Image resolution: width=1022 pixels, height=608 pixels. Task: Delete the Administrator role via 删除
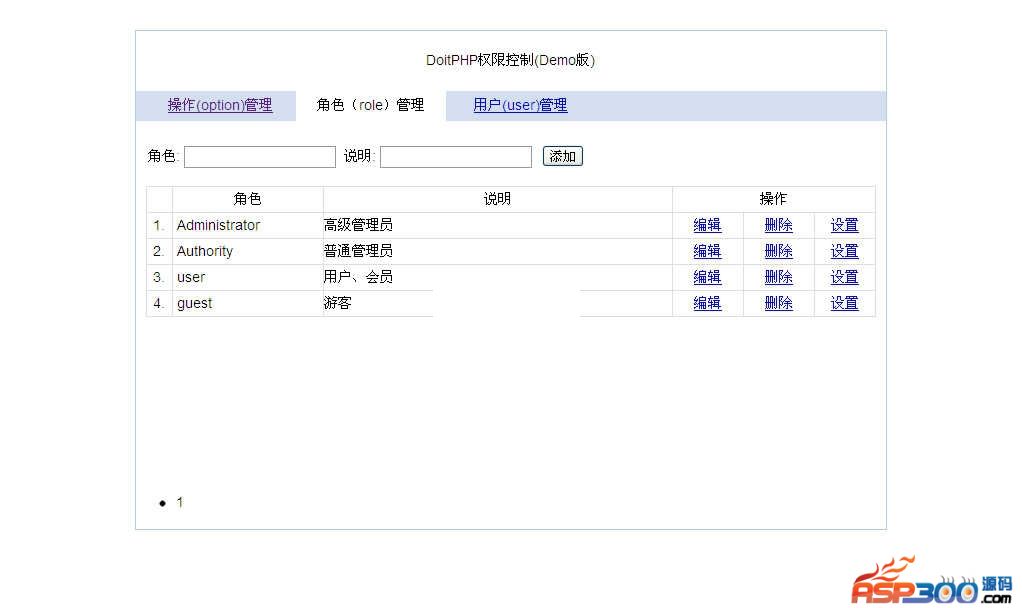pos(778,225)
